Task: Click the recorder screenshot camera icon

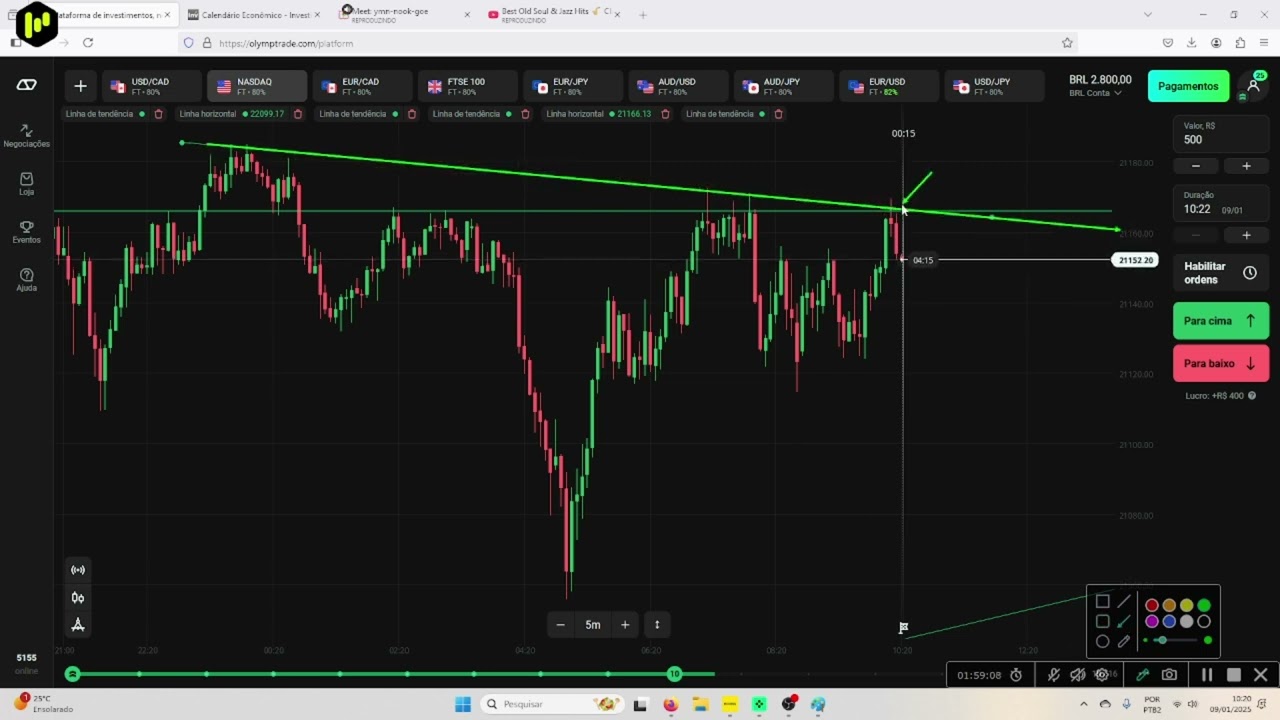Action: coord(1169,675)
